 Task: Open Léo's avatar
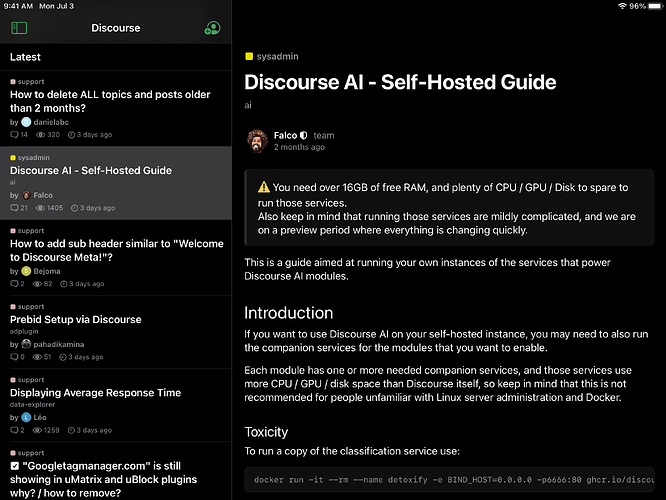coord(26,417)
